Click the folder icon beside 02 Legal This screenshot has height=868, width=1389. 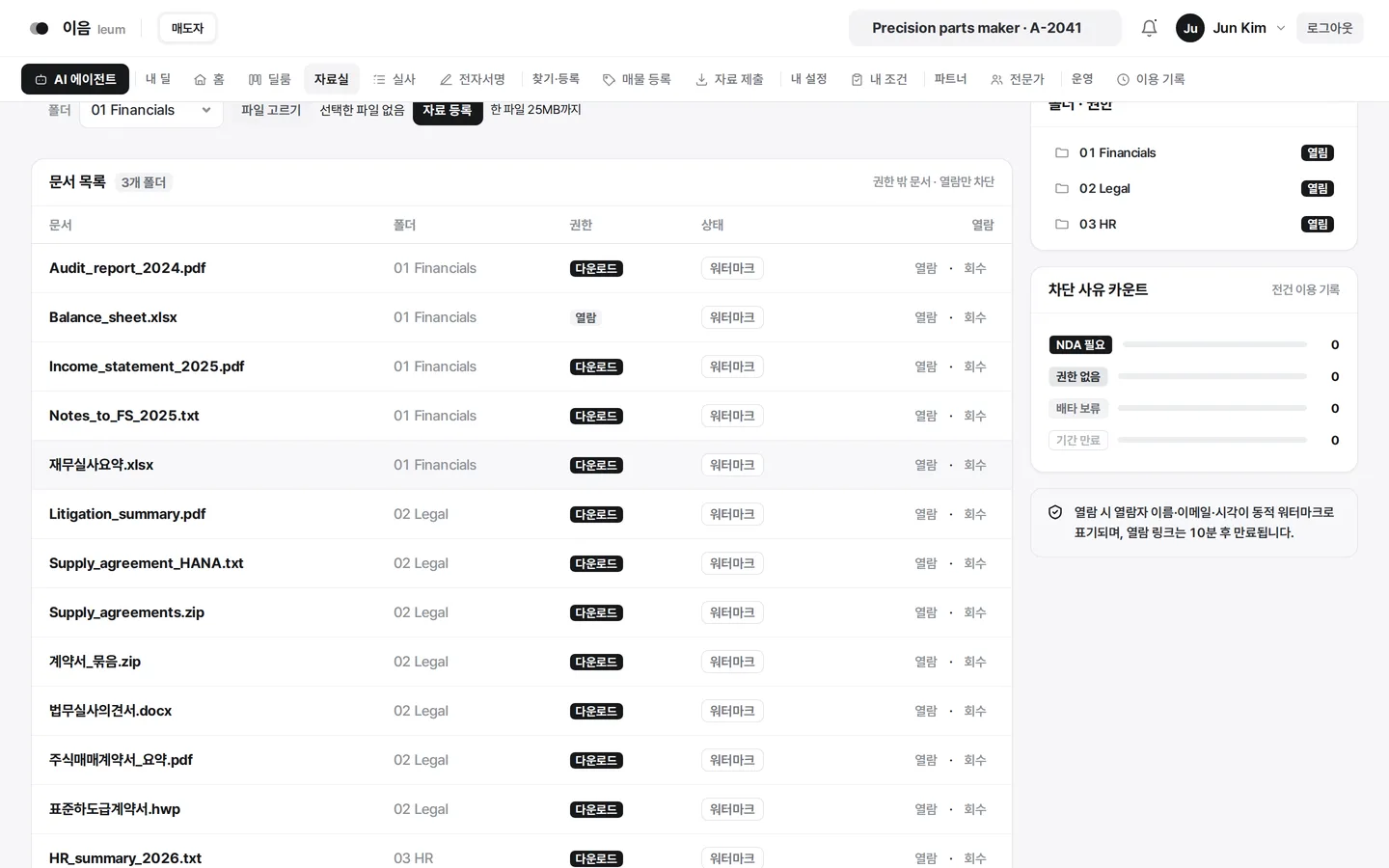point(1062,188)
